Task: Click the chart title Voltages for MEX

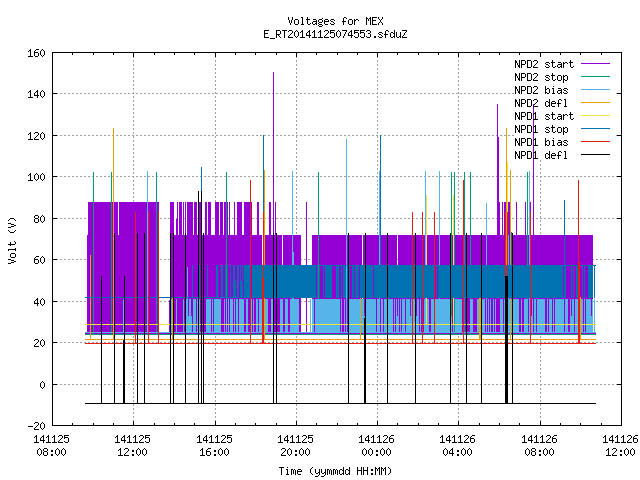Action: pos(335,21)
